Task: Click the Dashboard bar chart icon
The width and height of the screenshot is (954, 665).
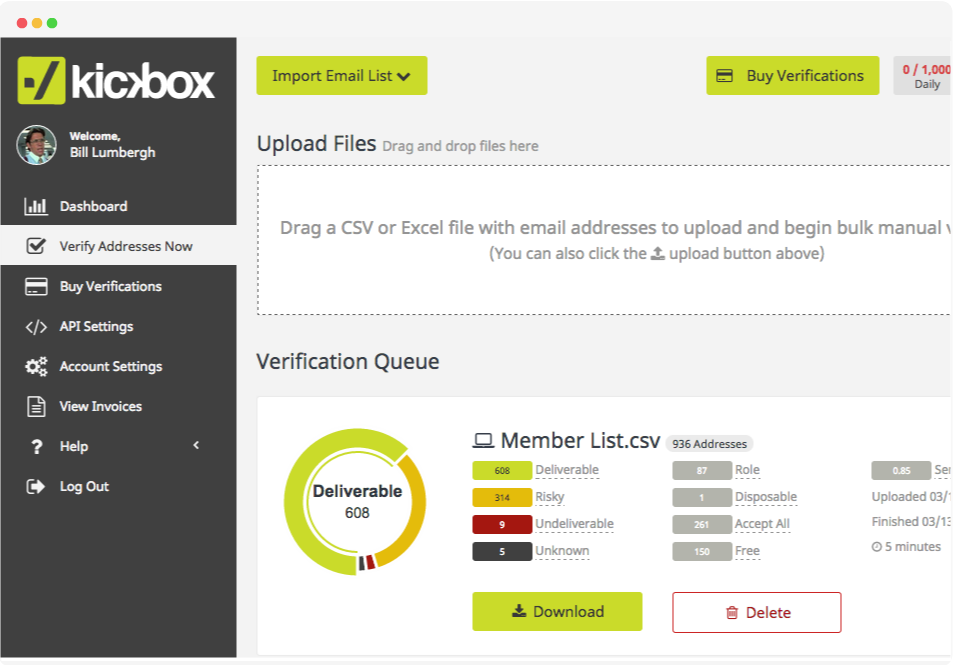Action: pyautogui.click(x=36, y=206)
